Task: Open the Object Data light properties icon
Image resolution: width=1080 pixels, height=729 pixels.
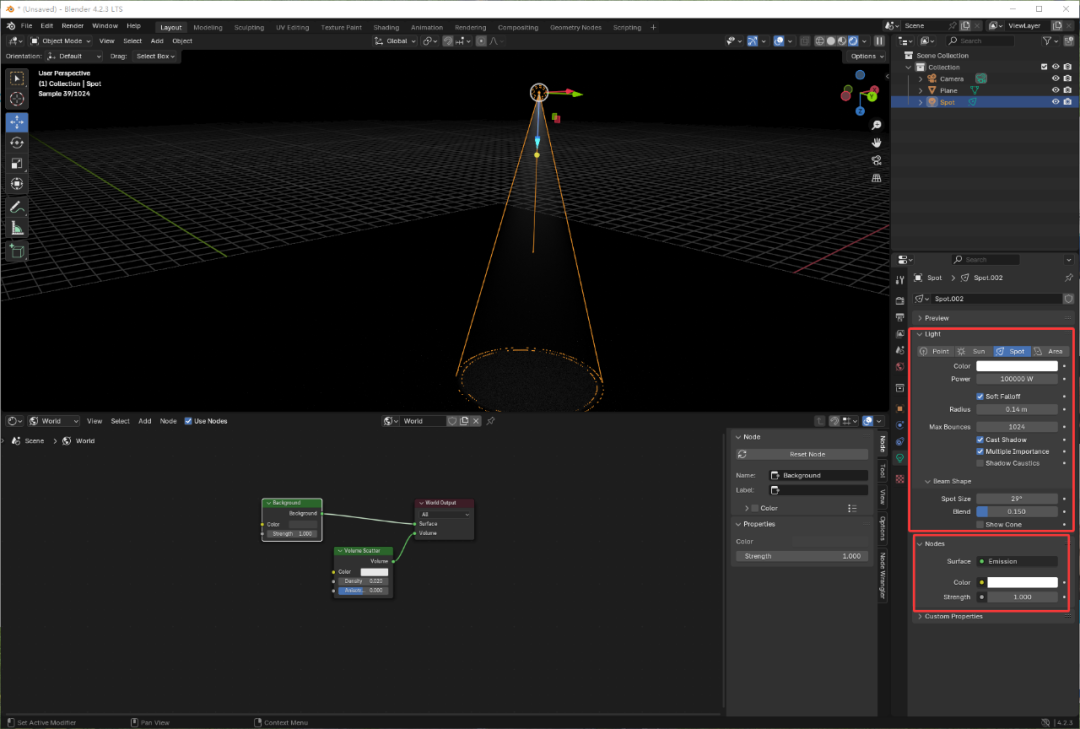Action: [900, 458]
